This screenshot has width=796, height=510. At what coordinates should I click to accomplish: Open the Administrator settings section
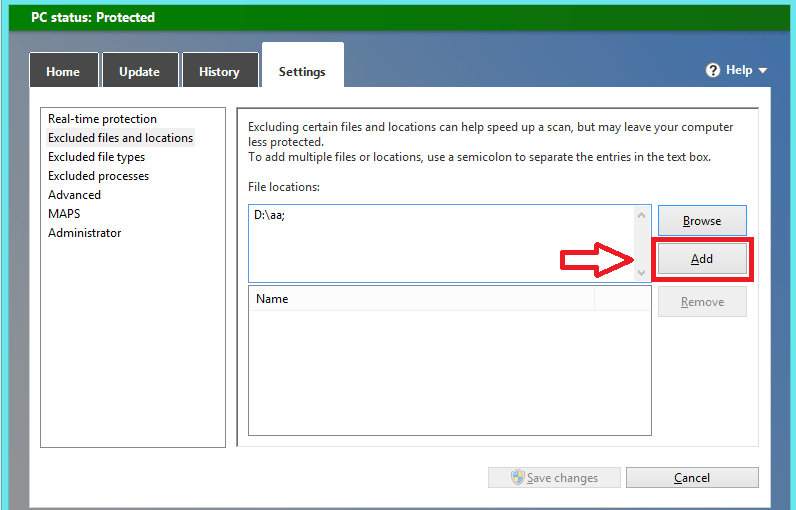[x=84, y=233]
